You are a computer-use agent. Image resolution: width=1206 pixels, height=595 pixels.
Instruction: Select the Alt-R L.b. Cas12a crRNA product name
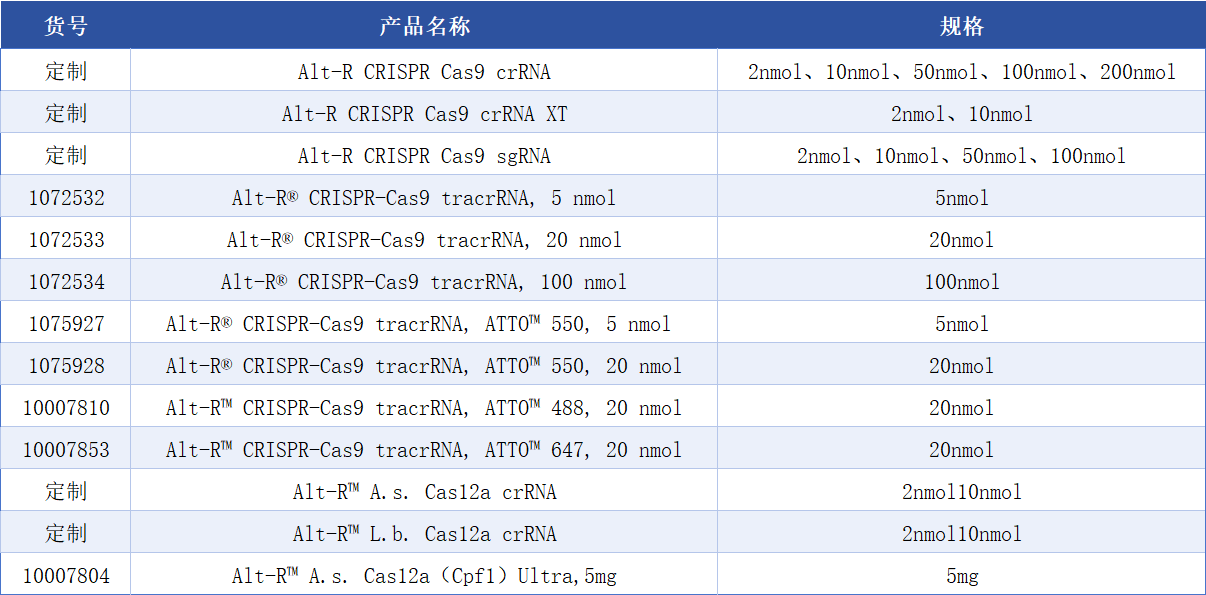pos(424,534)
